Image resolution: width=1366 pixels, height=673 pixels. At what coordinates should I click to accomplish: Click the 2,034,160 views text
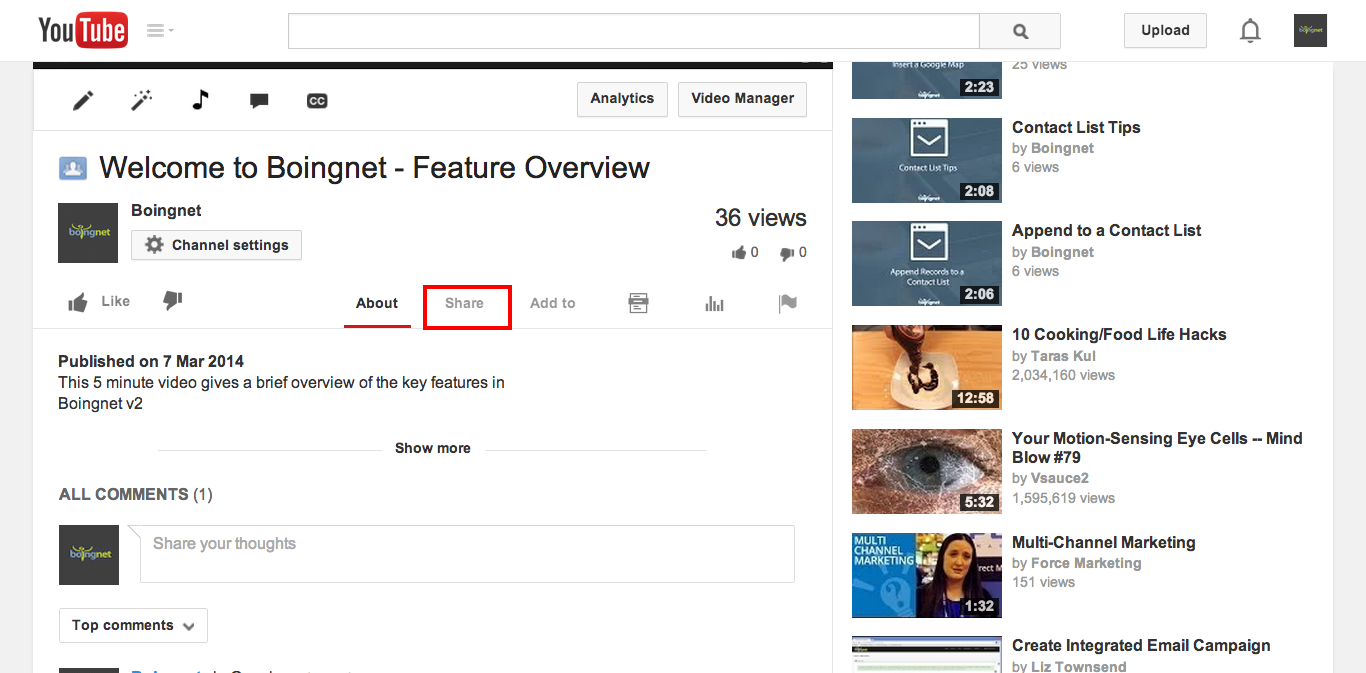[1063, 375]
